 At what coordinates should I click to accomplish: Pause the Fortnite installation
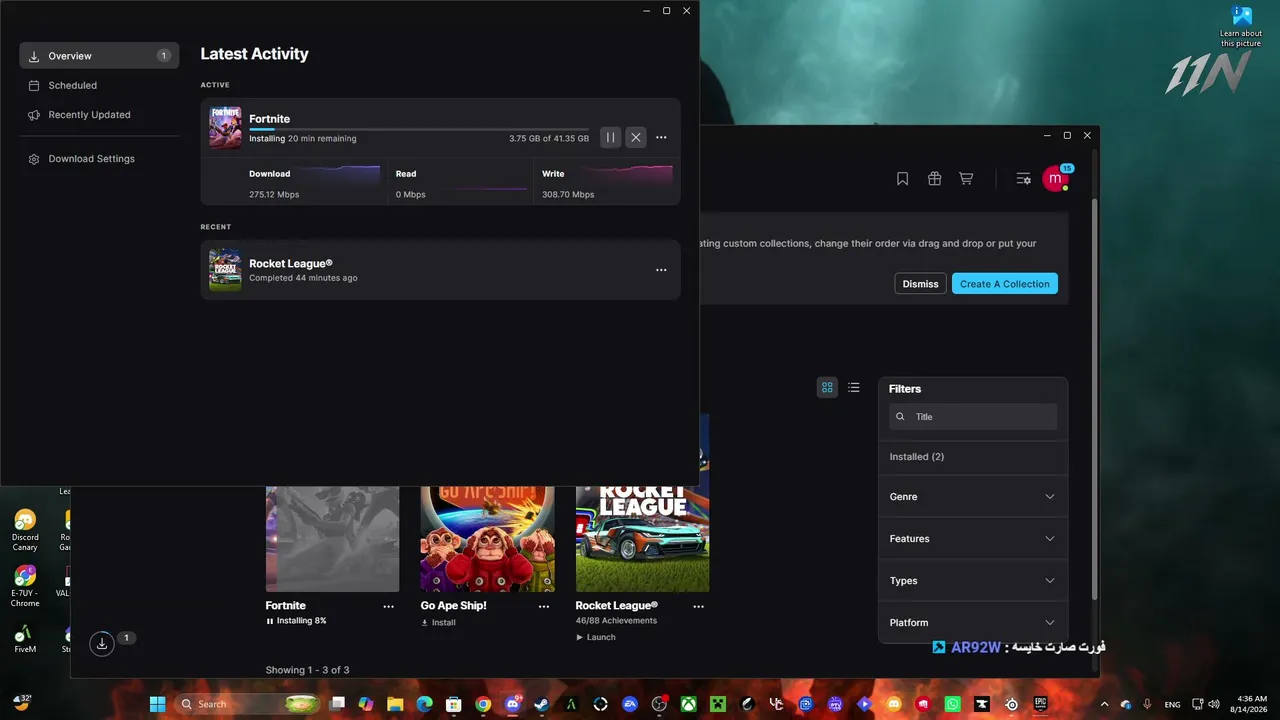[610, 138]
